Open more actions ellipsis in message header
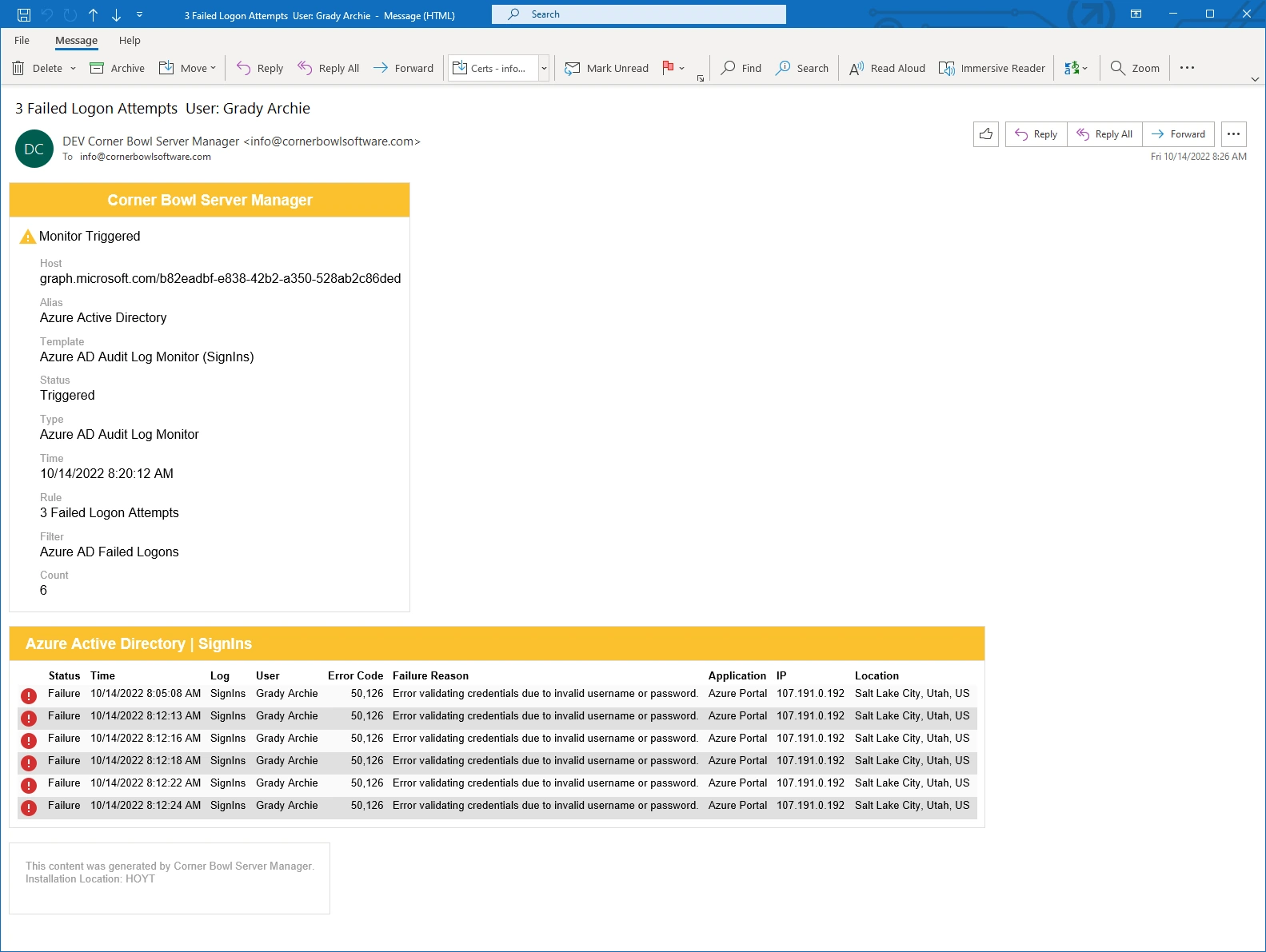1266x952 pixels. tap(1233, 134)
